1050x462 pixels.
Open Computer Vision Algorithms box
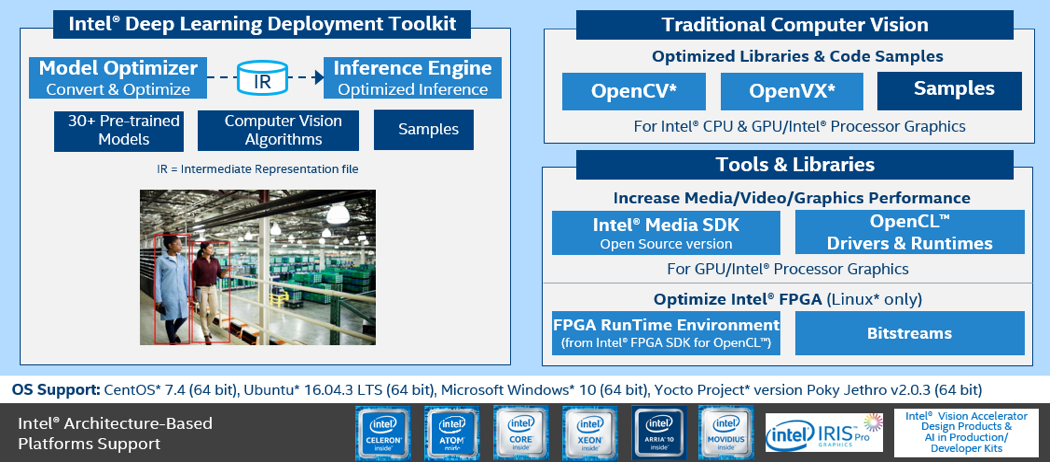point(282,129)
